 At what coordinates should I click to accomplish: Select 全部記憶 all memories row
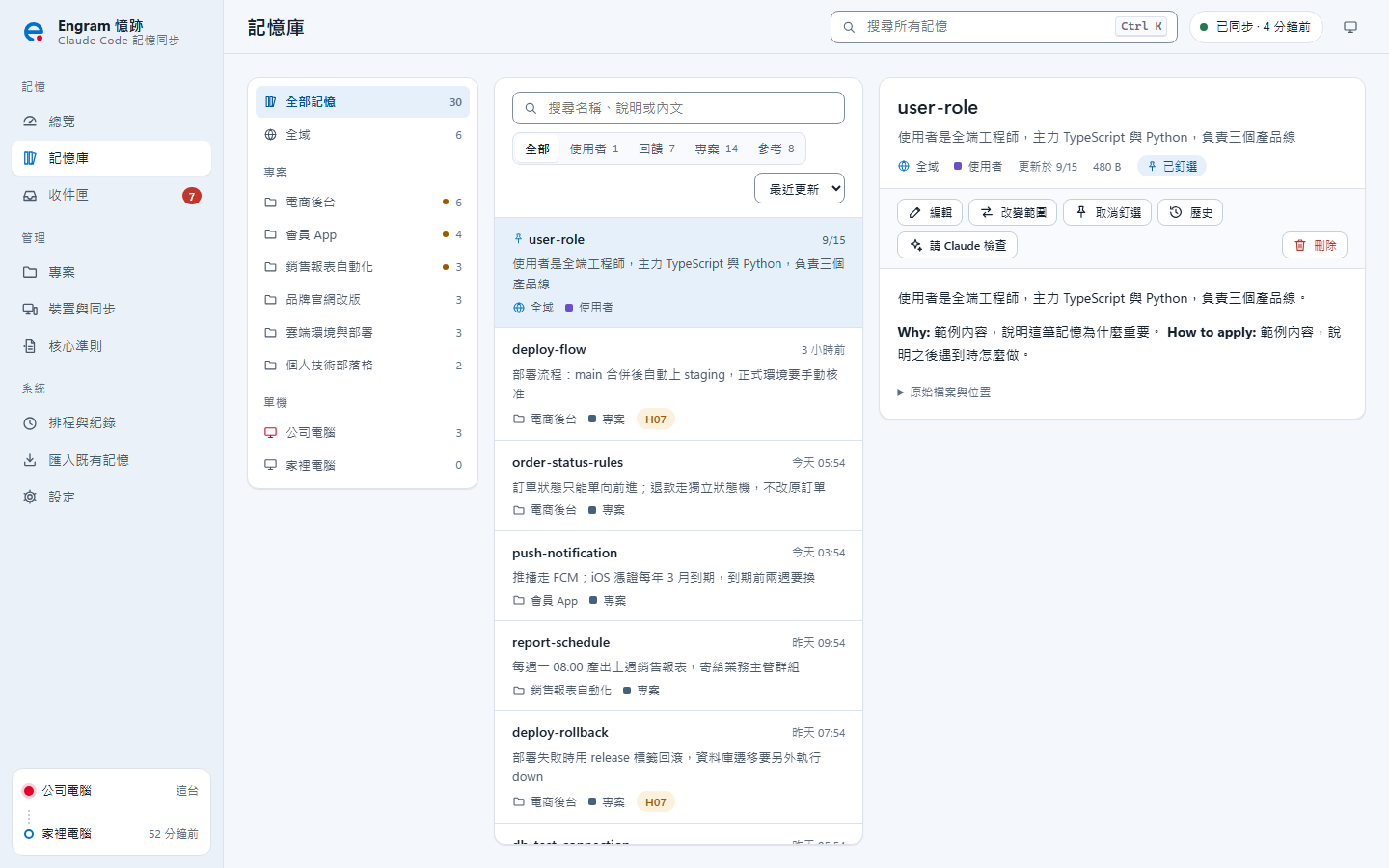[x=363, y=102]
